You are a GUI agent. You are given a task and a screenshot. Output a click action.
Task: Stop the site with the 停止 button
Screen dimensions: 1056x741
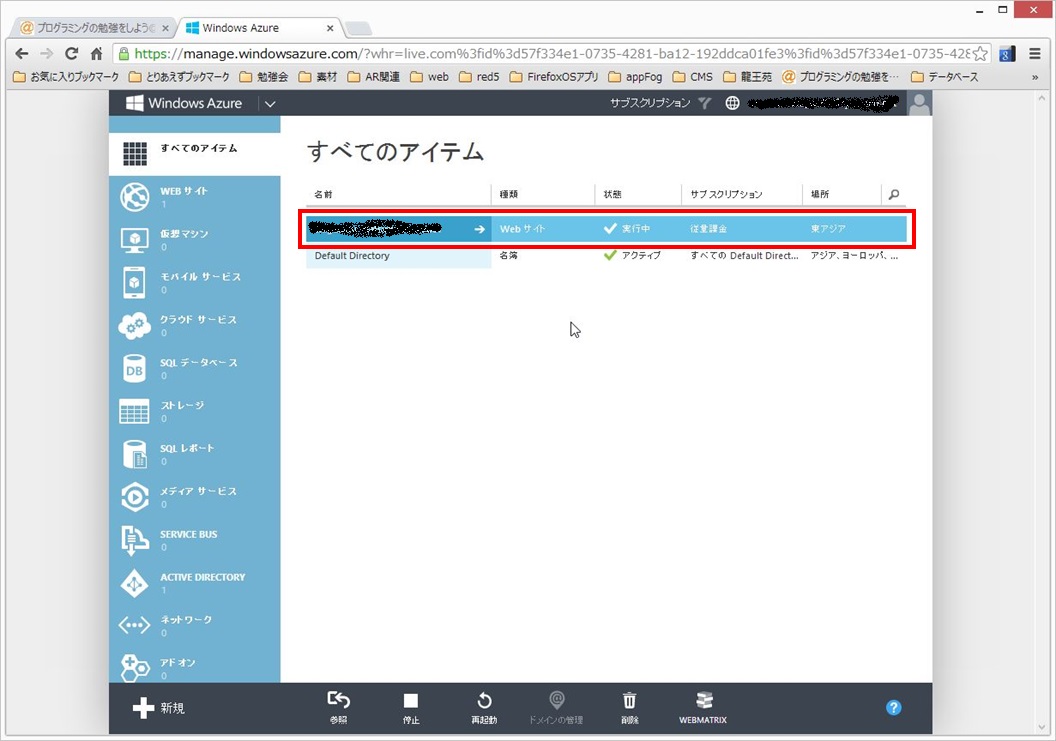coord(411,707)
